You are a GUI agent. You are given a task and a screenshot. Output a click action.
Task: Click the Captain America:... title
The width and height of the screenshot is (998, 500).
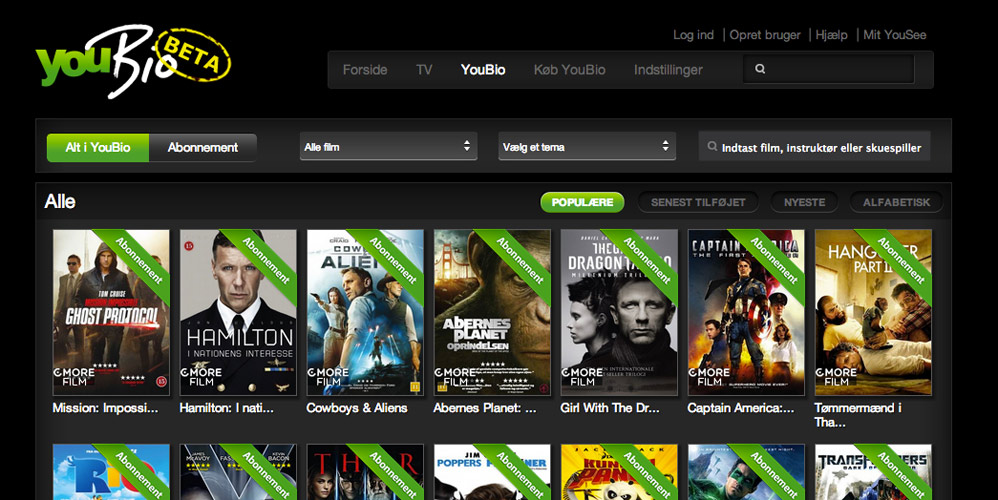point(741,408)
